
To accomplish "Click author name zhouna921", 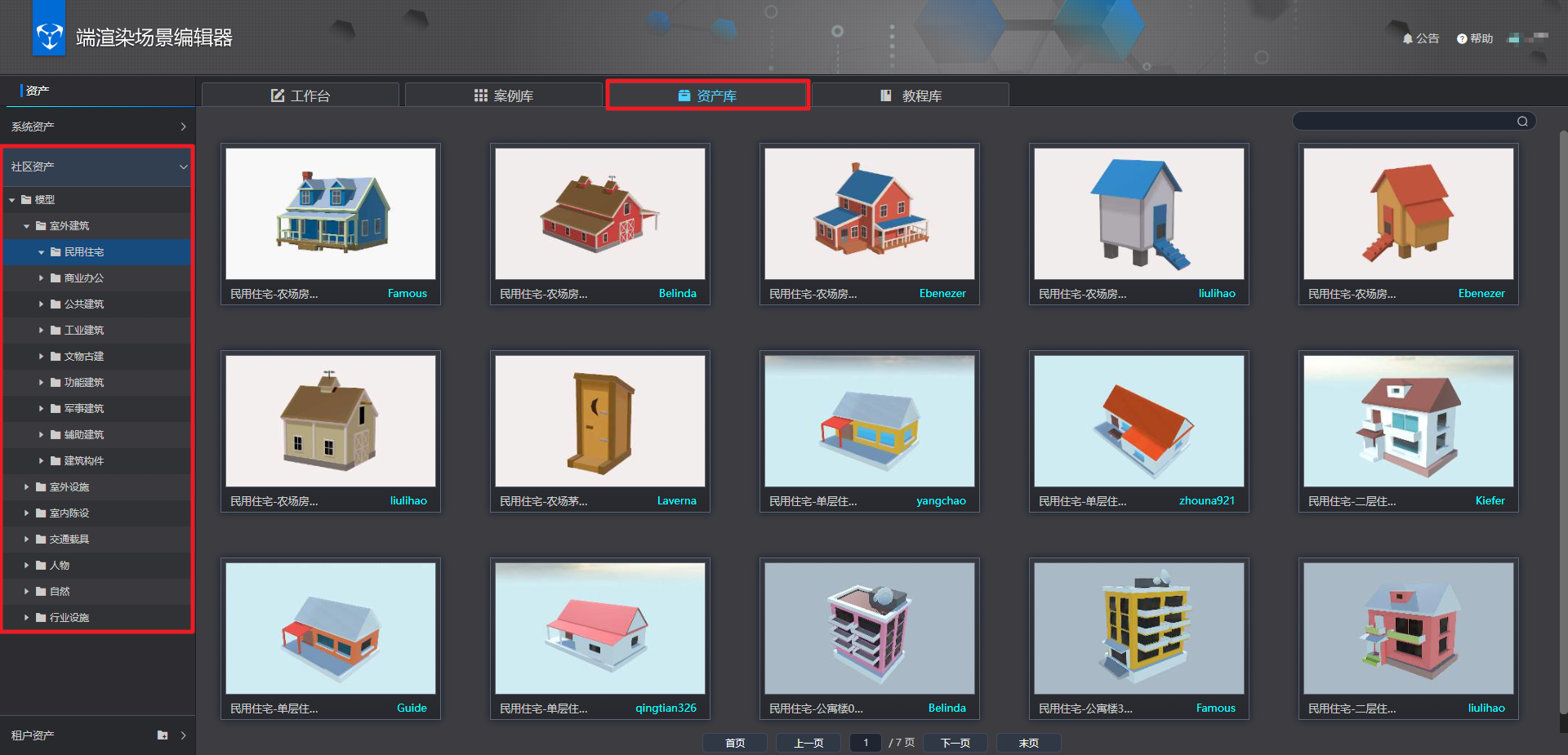I will pyautogui.click(x=1207, y=501).
